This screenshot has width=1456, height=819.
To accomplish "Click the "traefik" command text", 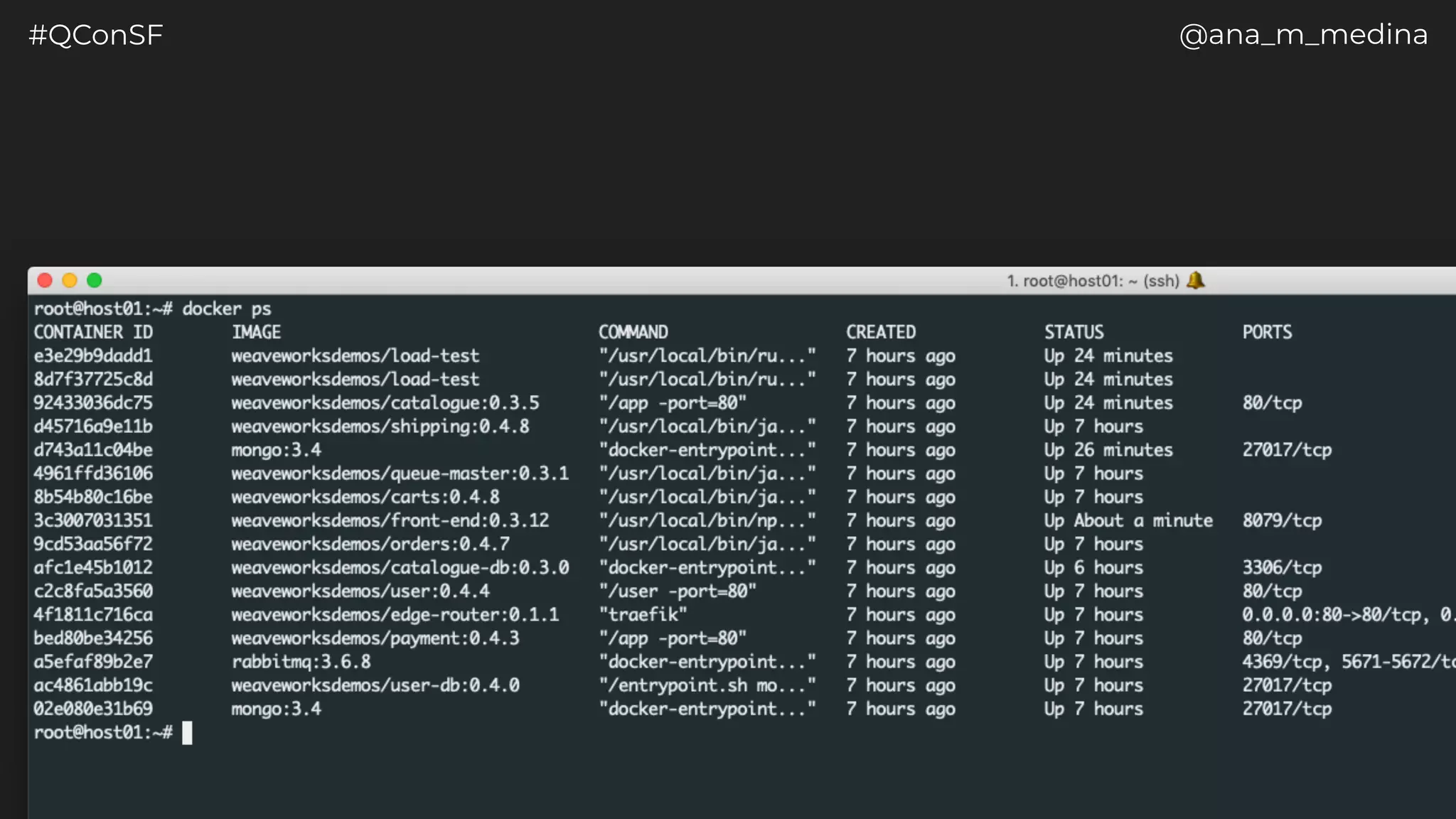I will (643, 614).
